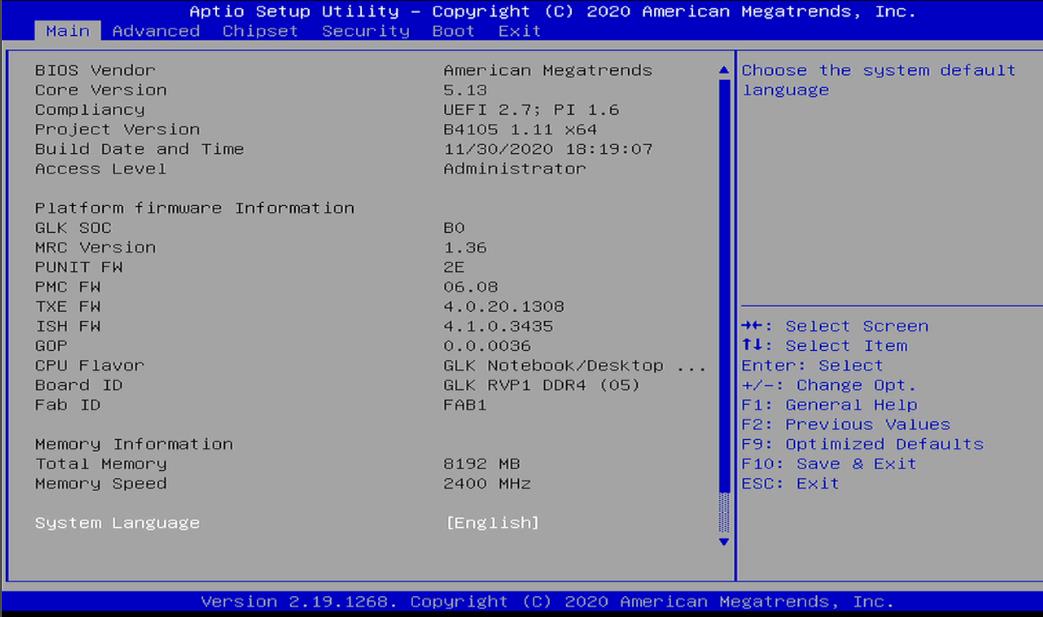Click the Administrator access value

(x=514, y=168)
